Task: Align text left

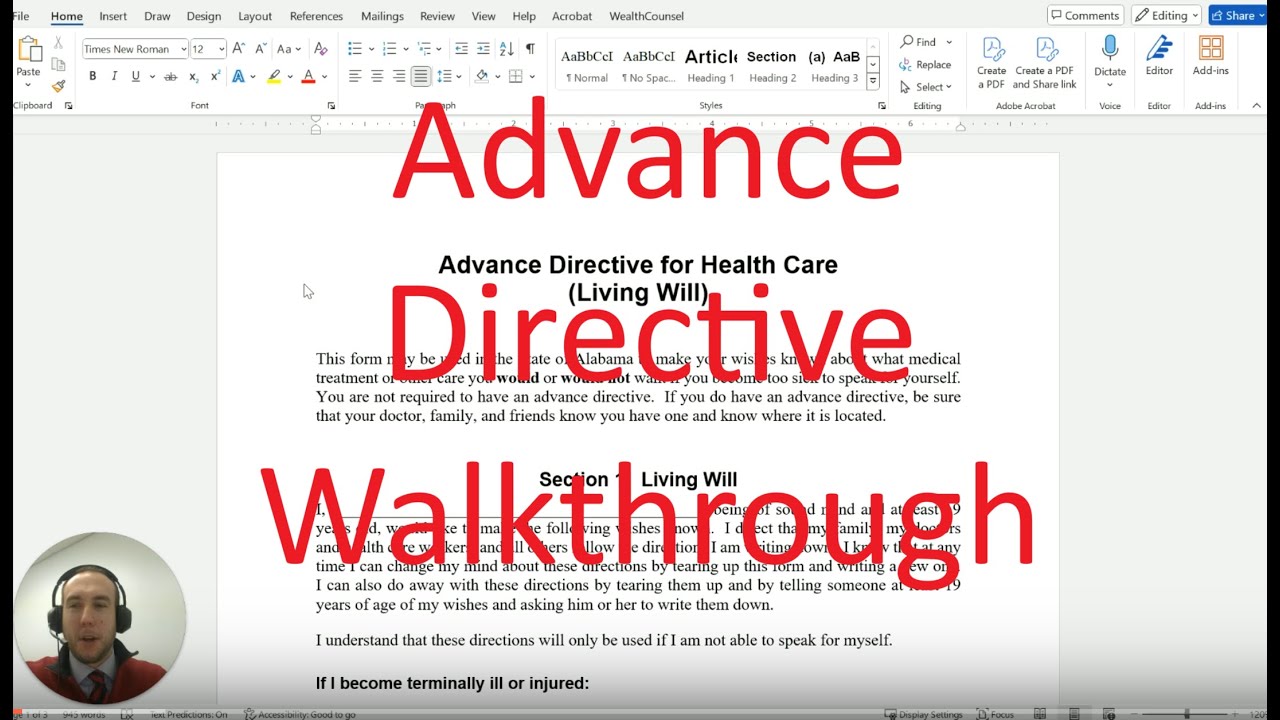Action: 354,76
